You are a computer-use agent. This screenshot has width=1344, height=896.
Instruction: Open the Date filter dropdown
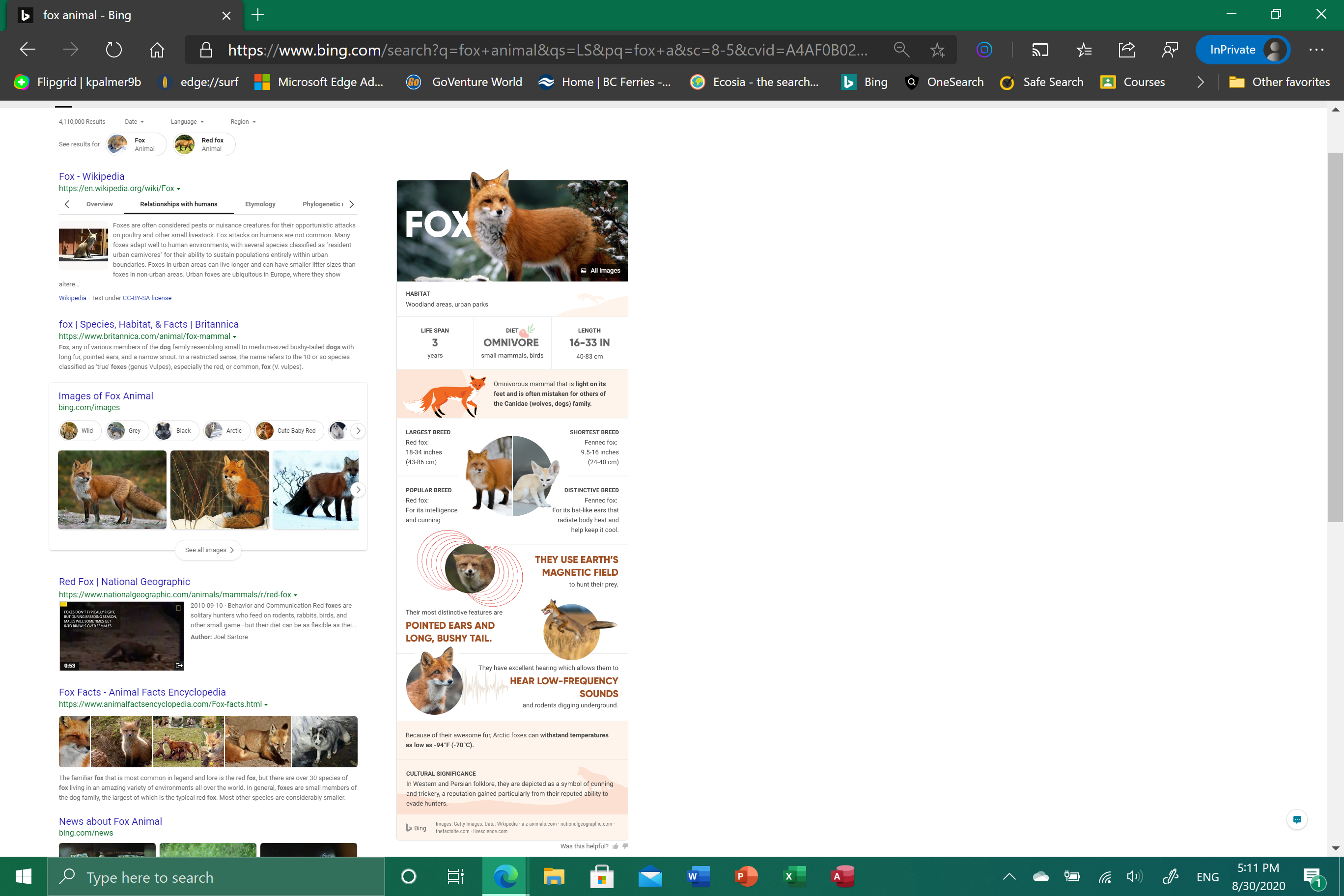134,121
